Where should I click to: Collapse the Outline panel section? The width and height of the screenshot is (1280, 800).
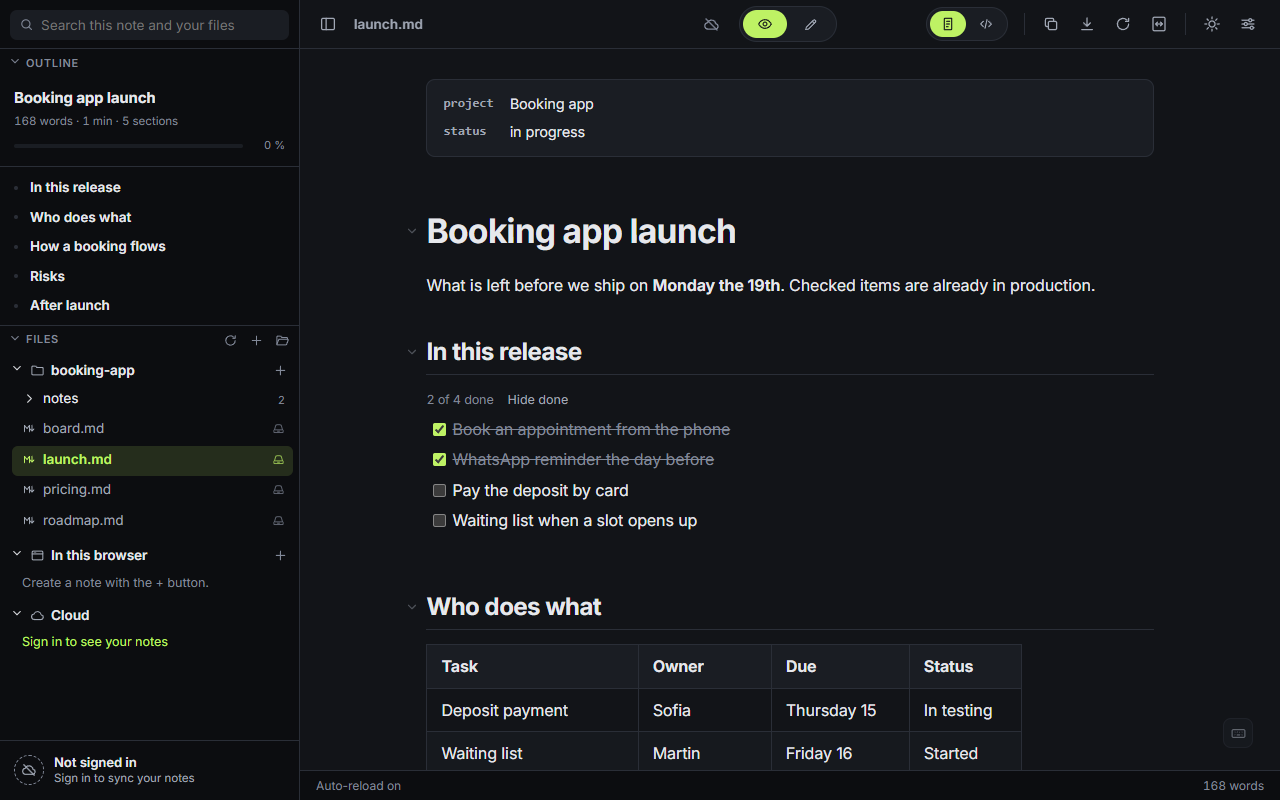click(x=15, y=62)
